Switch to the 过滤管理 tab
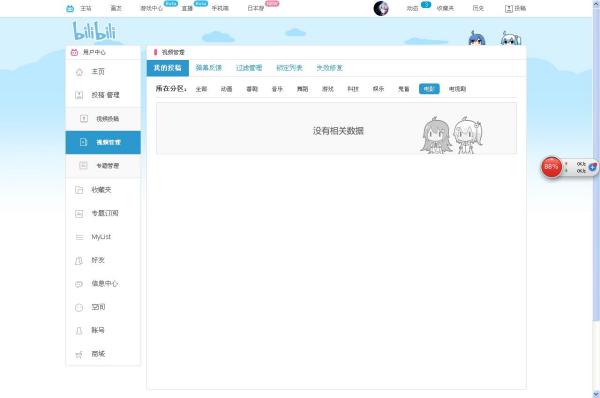The image size is (600, 398). (249, 68)
